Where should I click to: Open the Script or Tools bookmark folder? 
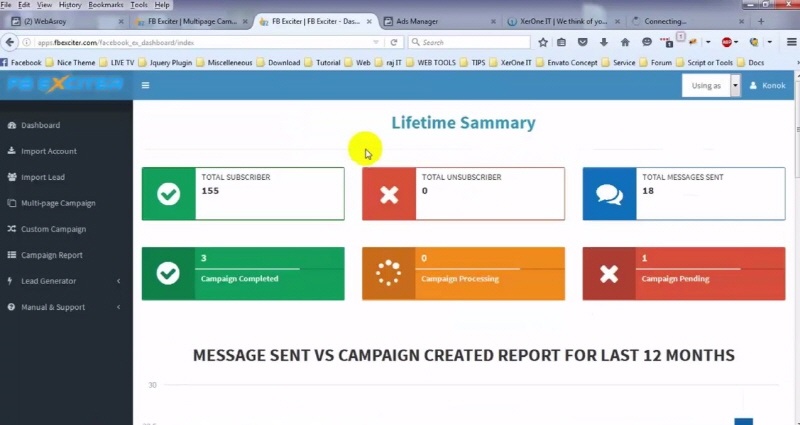click(705, 63)
